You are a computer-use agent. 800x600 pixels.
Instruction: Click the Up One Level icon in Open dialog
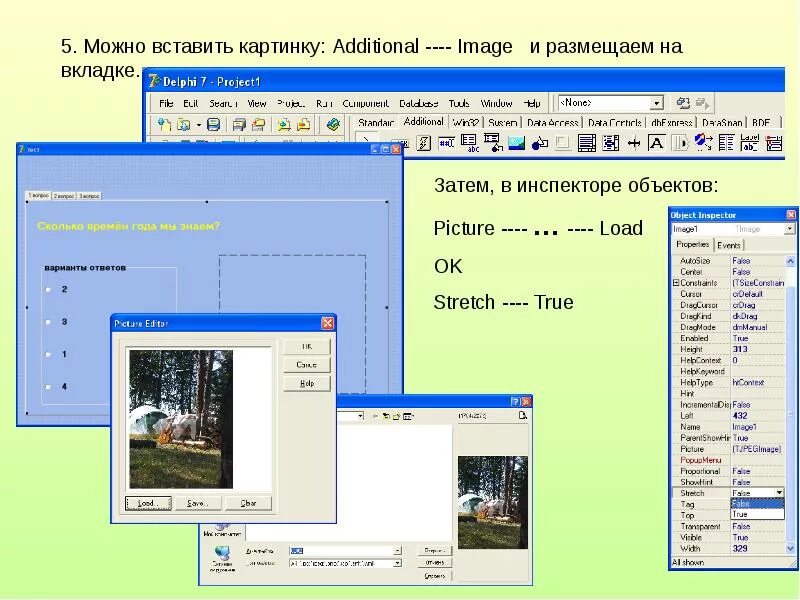[x=386, y=416]
